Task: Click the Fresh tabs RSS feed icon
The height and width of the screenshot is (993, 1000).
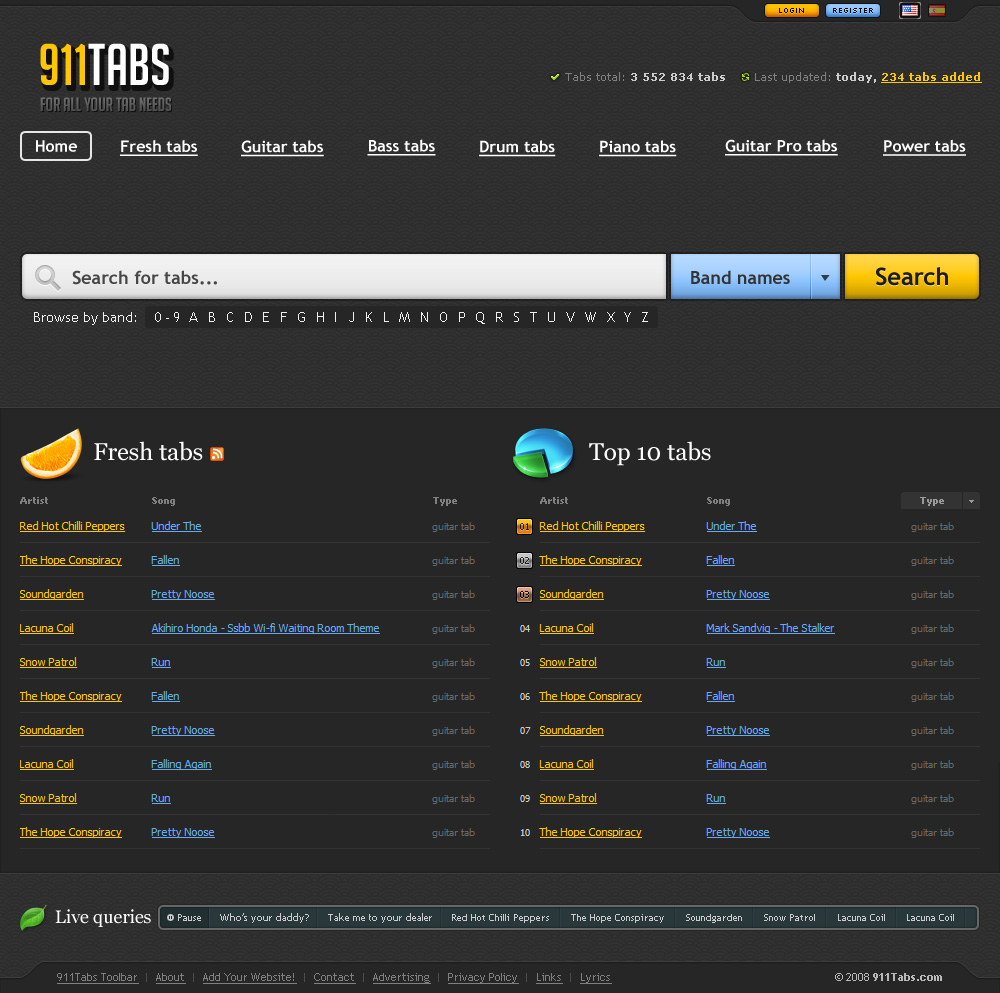Action: [217, 453]
